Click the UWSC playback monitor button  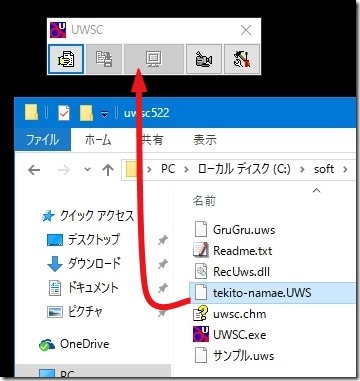pos(154,59)
